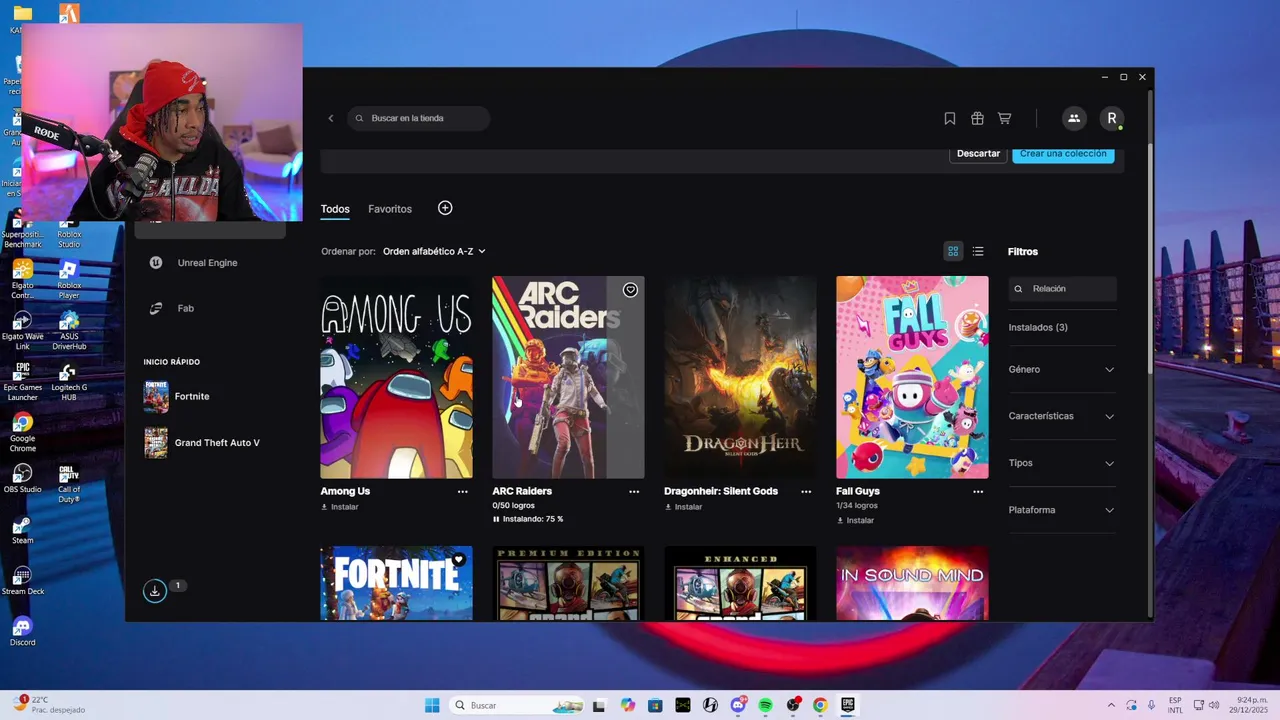Open the Among Us three-dots menu
1280x720 pixels.
pos(462,492)
